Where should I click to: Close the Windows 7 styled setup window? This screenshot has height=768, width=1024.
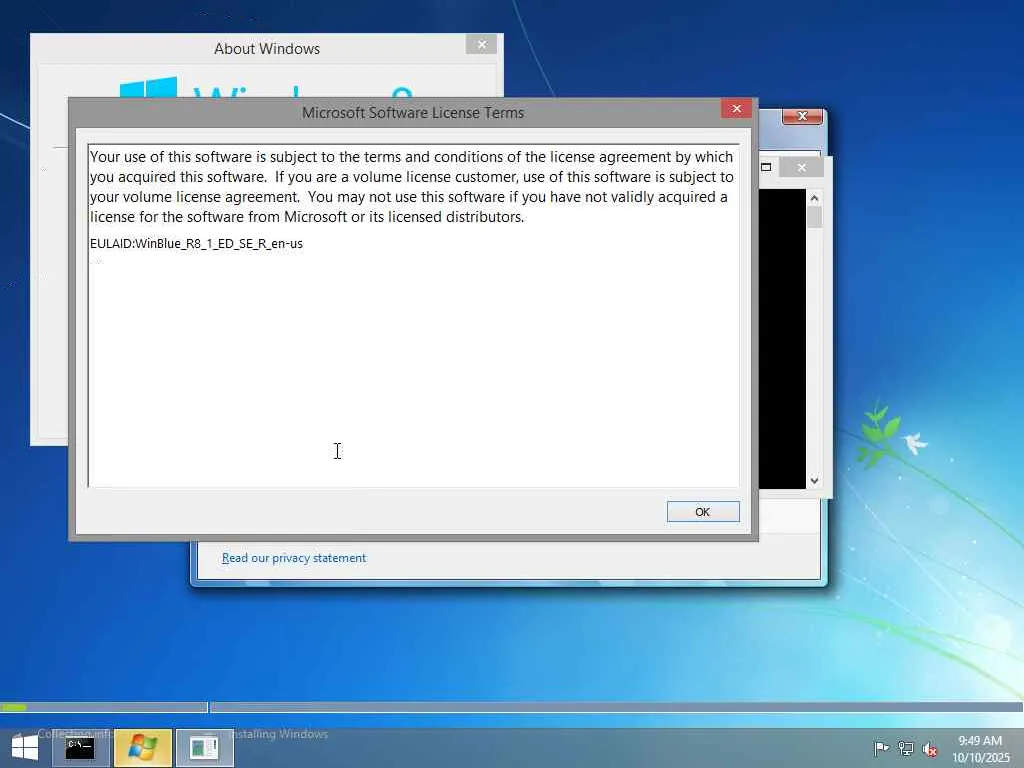pyautogui.click(x=803, y=116)
